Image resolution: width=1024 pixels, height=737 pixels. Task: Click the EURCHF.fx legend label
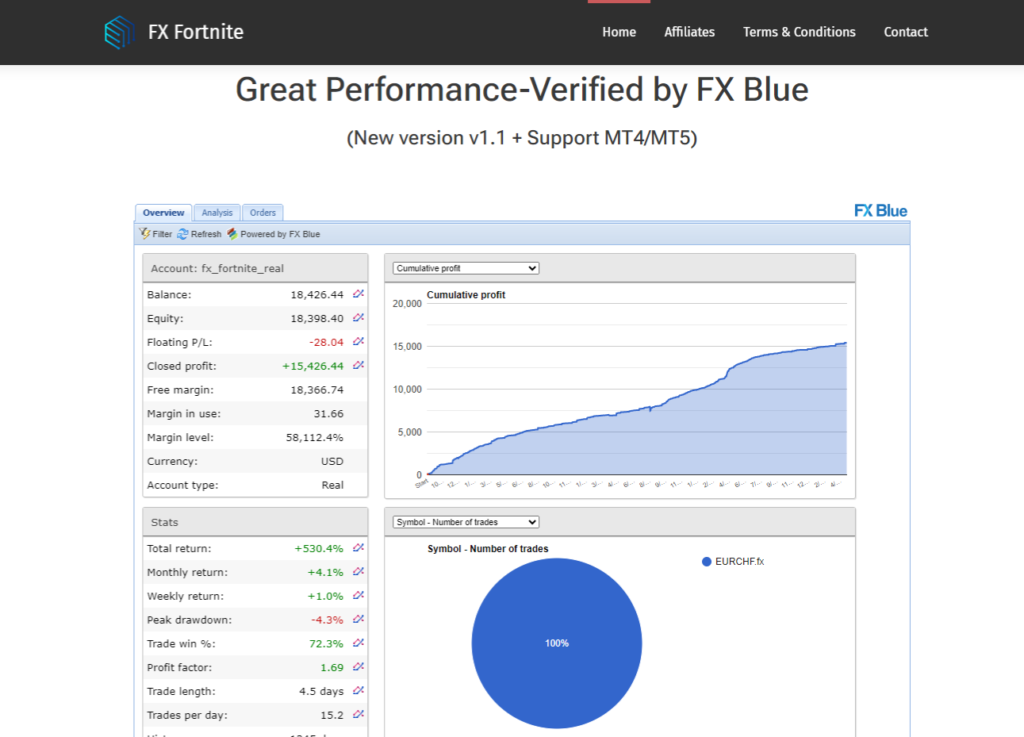(x=739, y=561)
